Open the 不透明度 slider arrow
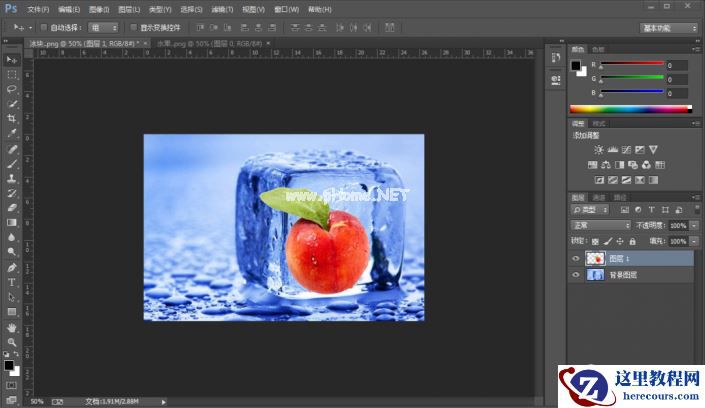 [x=695, y=225]
